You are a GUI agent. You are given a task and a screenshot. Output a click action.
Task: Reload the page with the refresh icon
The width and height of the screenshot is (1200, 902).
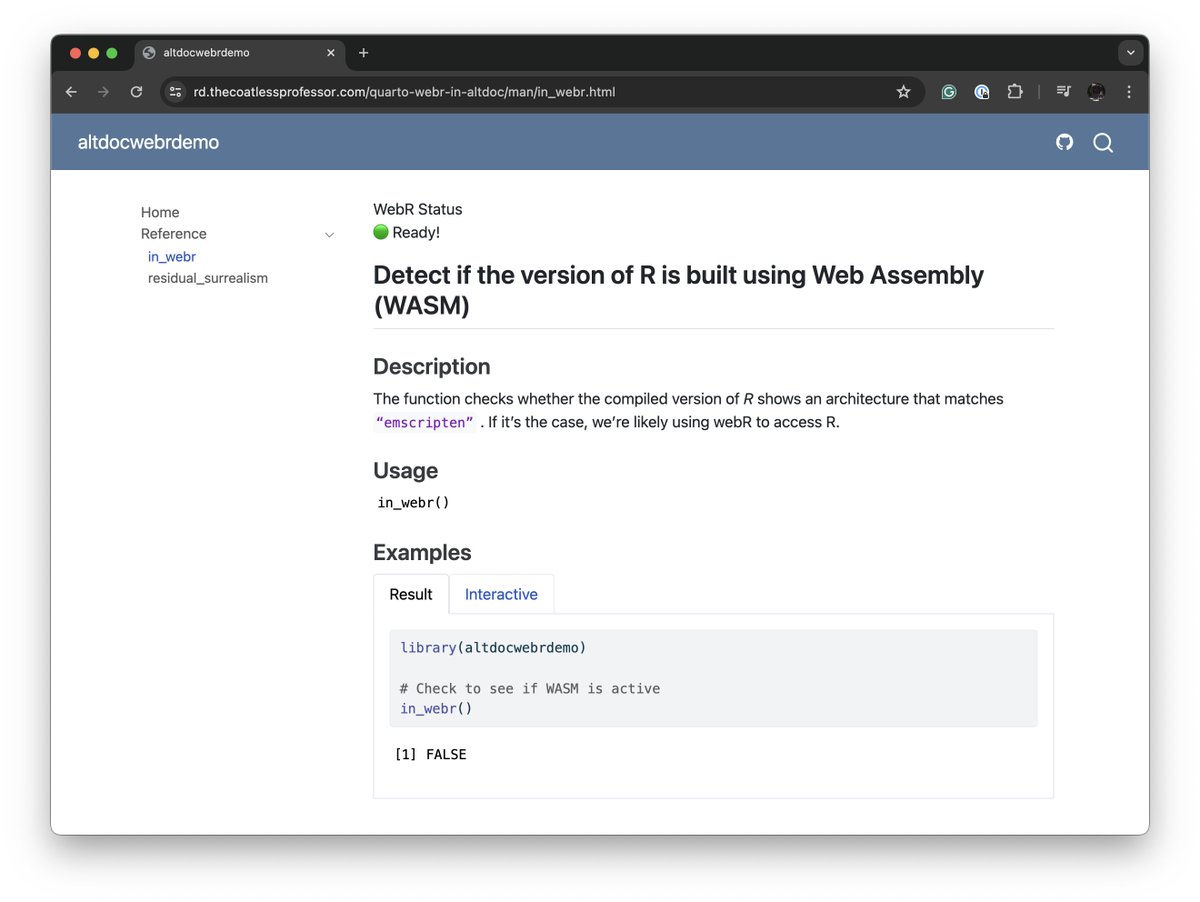pyautogui.click(x=136, y=92)
